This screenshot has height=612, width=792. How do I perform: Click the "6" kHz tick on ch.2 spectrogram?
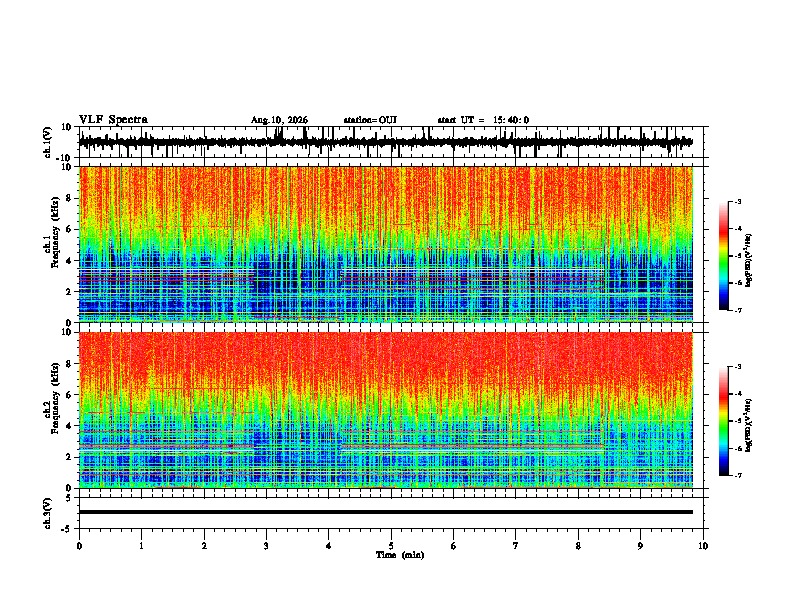click(x=70, y=394)
